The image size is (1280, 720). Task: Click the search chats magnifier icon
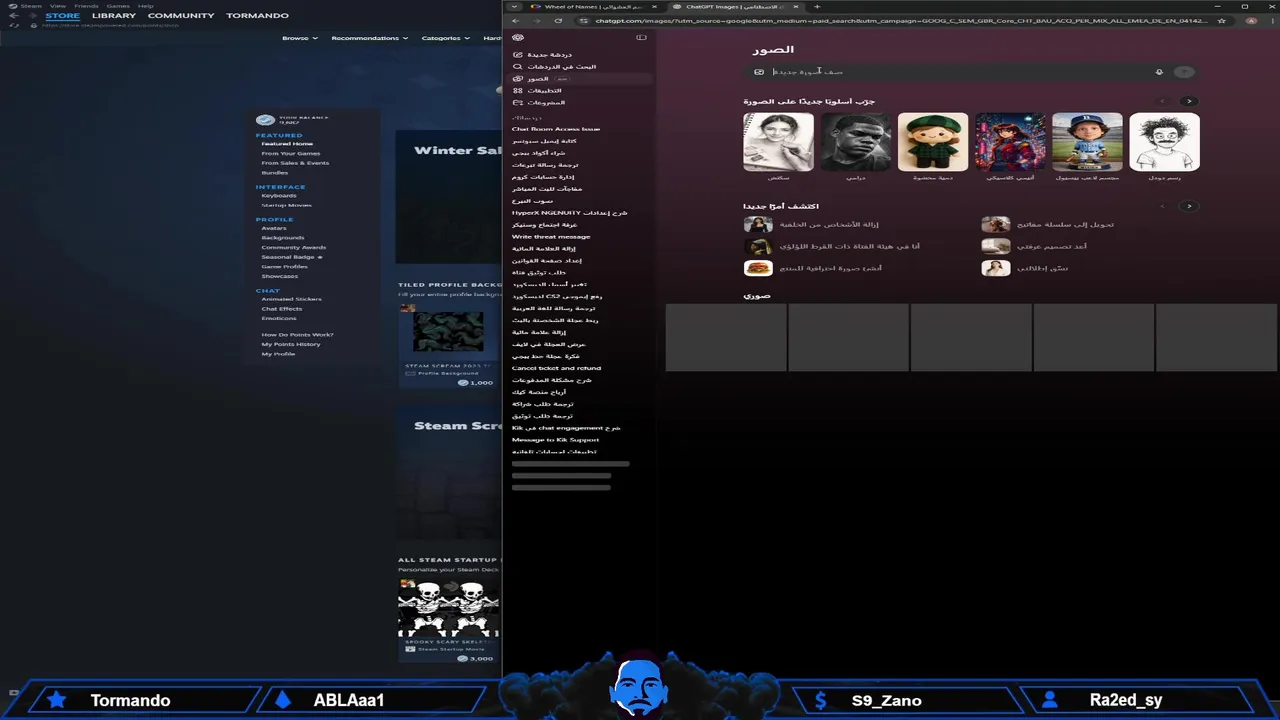coord(518,67)
